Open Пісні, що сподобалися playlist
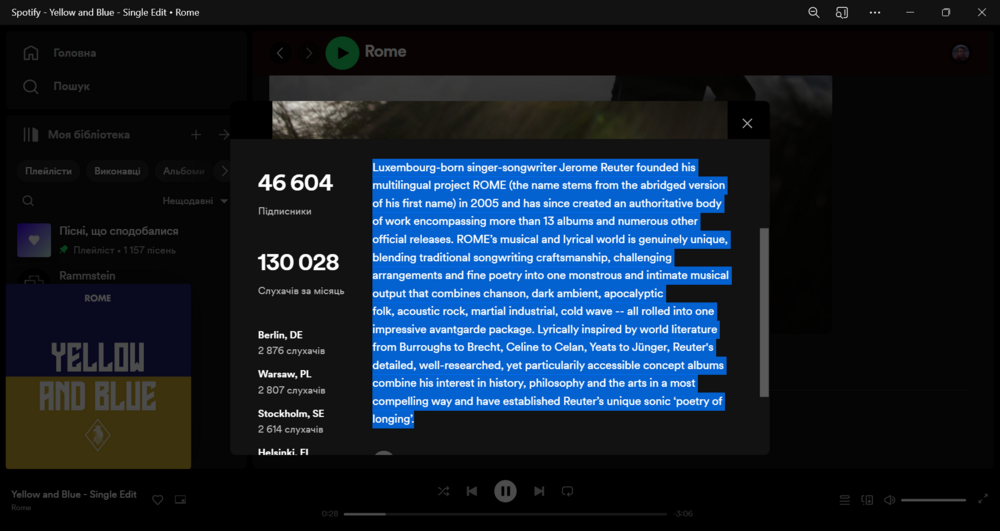Screen dimensions: 1000x531 (126, 240)
